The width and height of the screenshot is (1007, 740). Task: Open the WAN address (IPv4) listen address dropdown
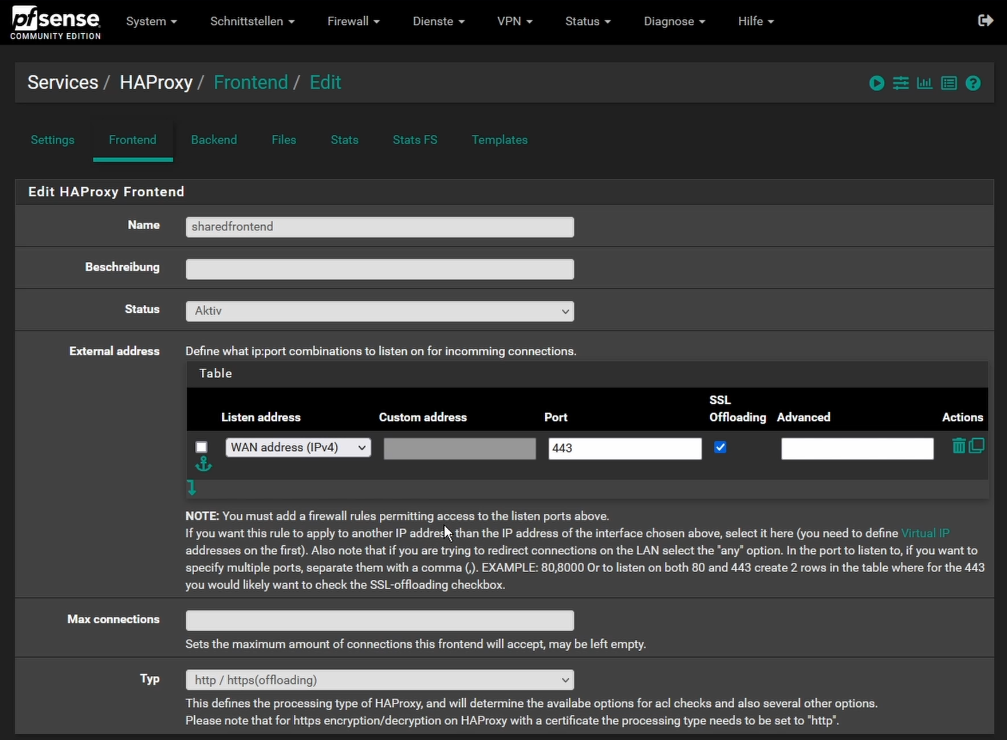click(298, 448)
